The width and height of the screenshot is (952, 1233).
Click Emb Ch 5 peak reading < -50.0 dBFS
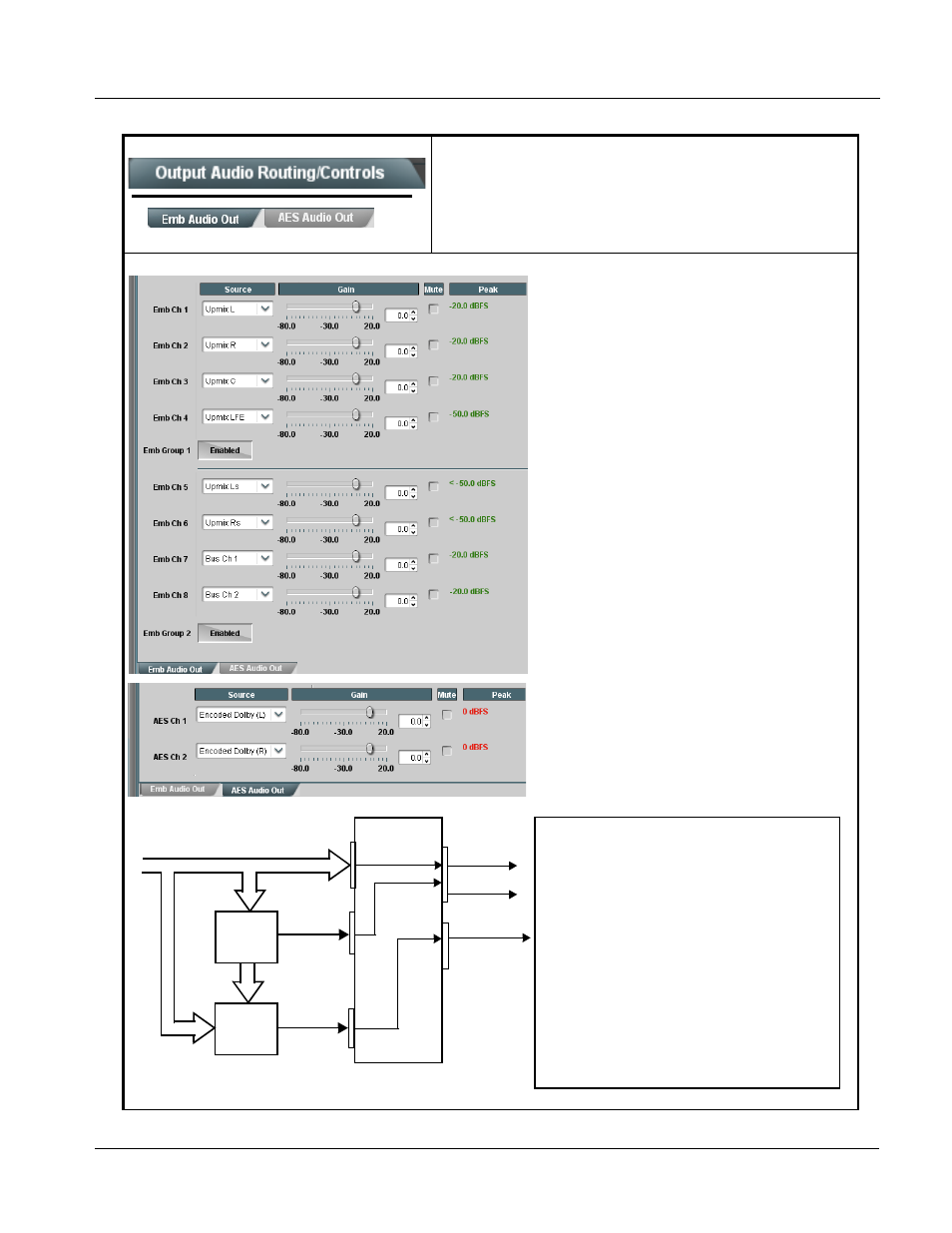pos(472,483)
